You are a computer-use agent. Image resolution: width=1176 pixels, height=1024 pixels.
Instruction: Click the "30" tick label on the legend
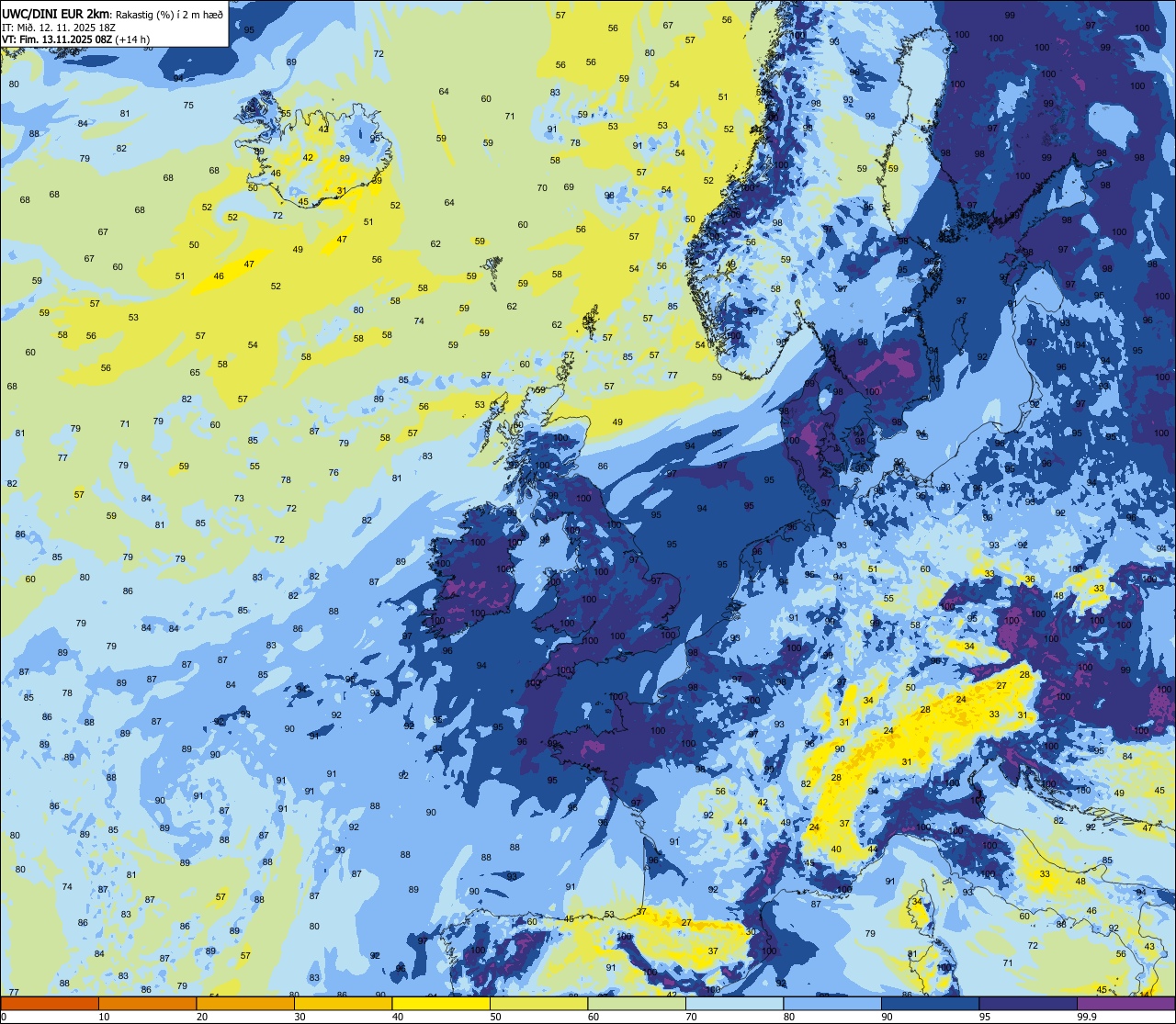(x=300, y=1017)
